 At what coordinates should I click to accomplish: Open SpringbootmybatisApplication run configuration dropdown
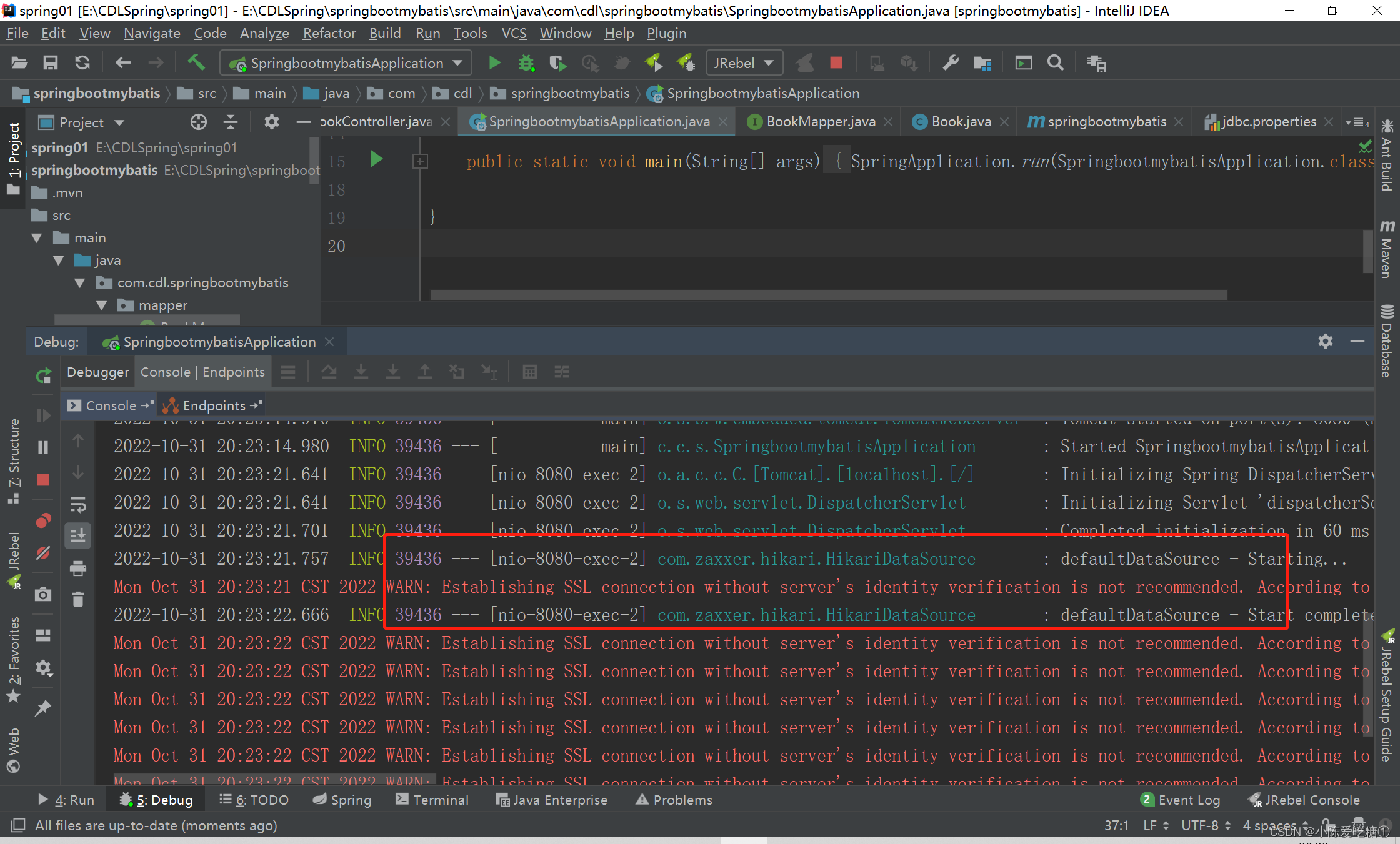click(x=346, y=63)
